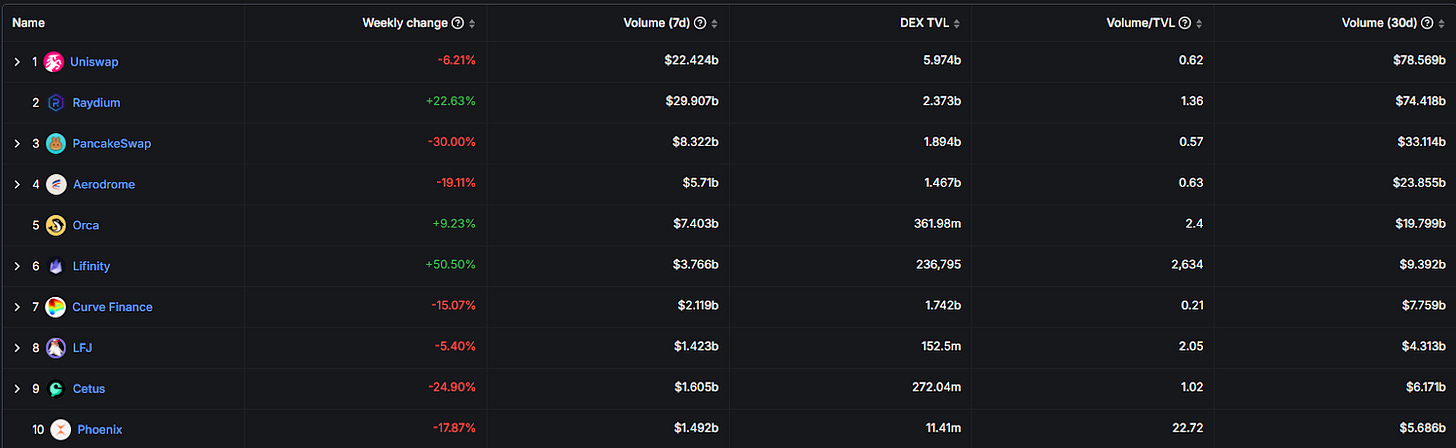This screenshot has height=448, width=1456.
Task: Click the Name column header
Action: pos(28,23)
